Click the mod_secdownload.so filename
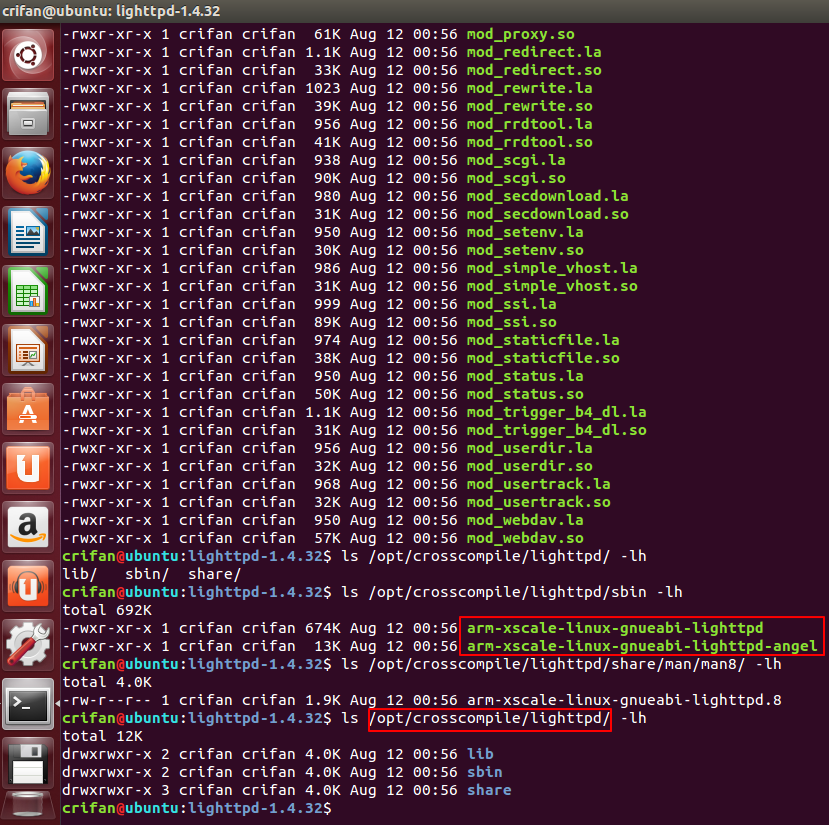Screen dimensions: 829x825 click(x=547, y=214)
